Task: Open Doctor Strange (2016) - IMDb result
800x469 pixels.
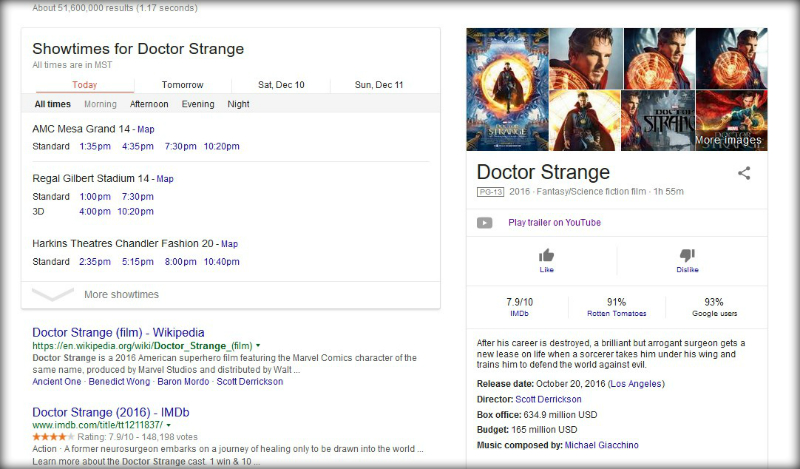Action: [x=111, y=412]
